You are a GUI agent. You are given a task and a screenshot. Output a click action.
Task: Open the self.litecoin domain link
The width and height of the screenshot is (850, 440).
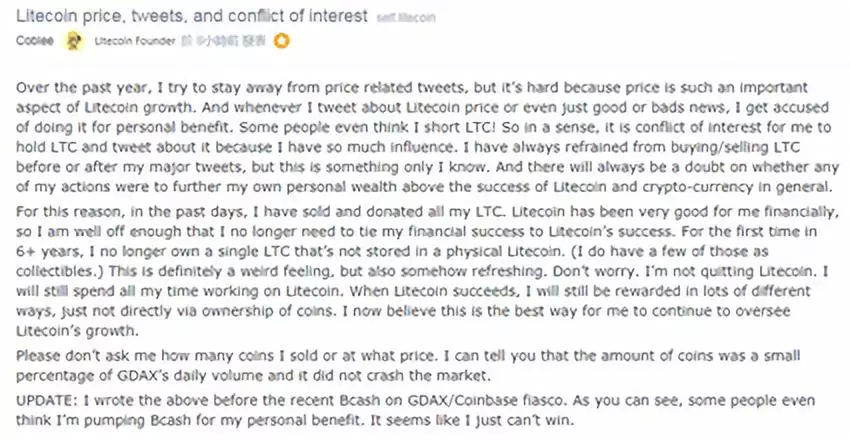[x=406, y=17]
